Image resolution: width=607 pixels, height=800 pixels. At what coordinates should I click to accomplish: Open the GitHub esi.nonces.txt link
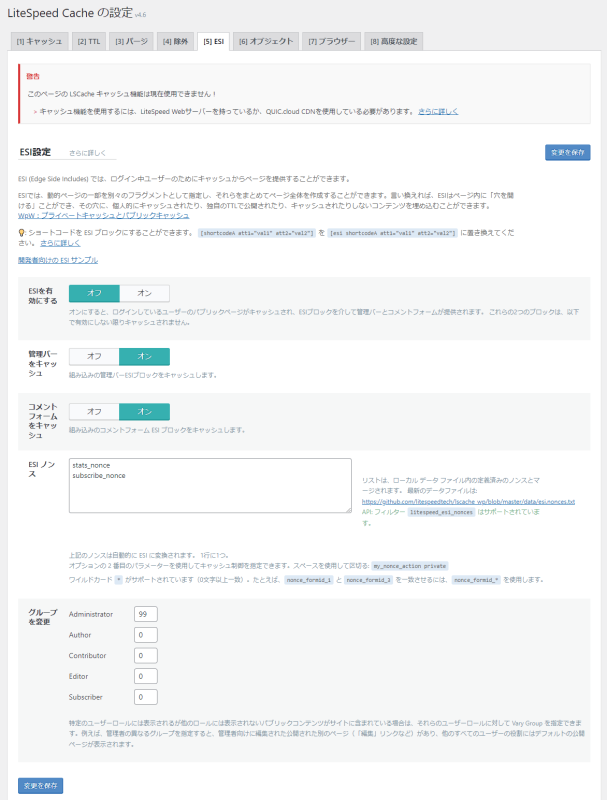(467, 501)
